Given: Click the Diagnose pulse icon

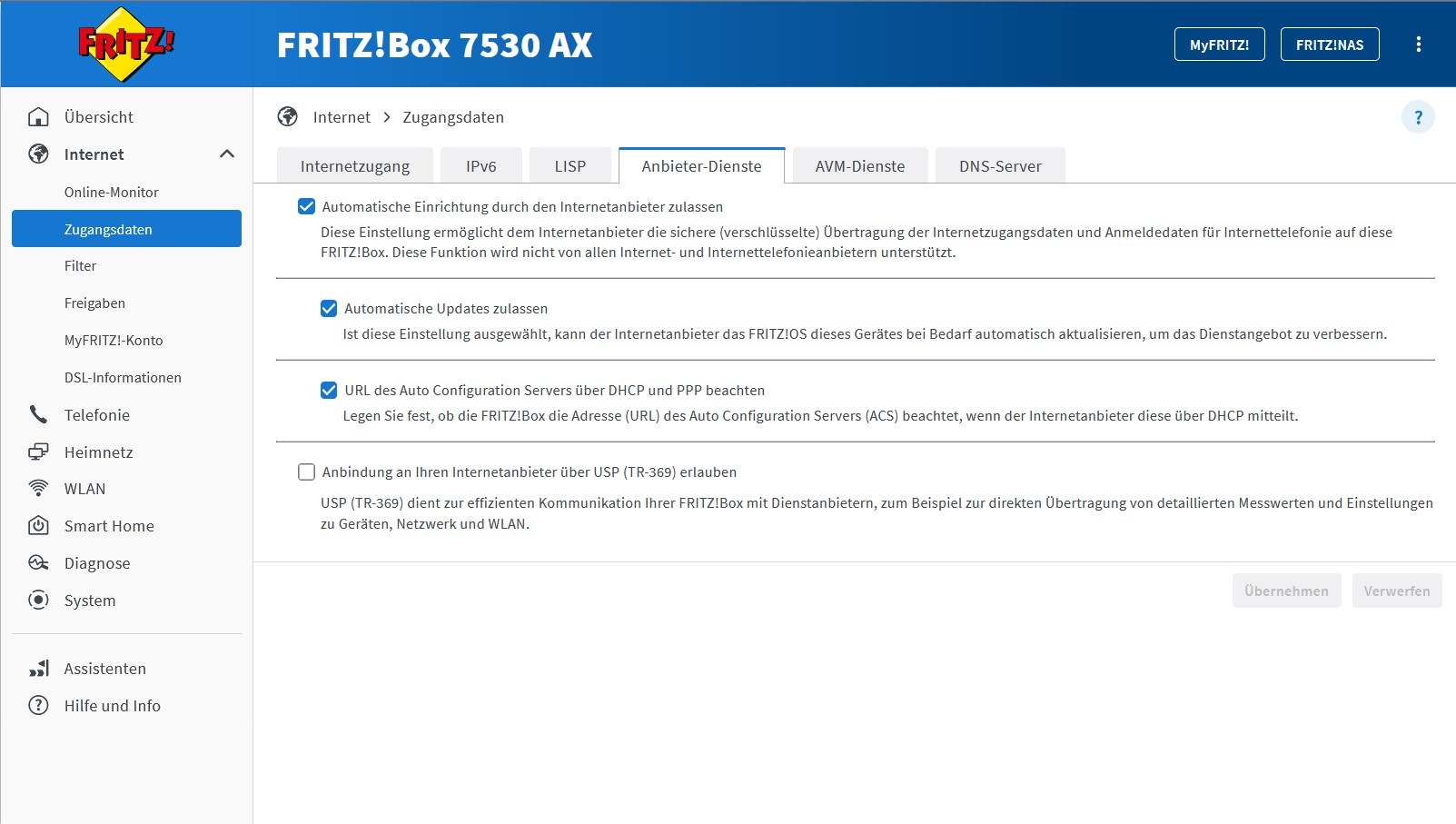Looking at the screenshot, I should pyautogui.click(x=38, y=563).
